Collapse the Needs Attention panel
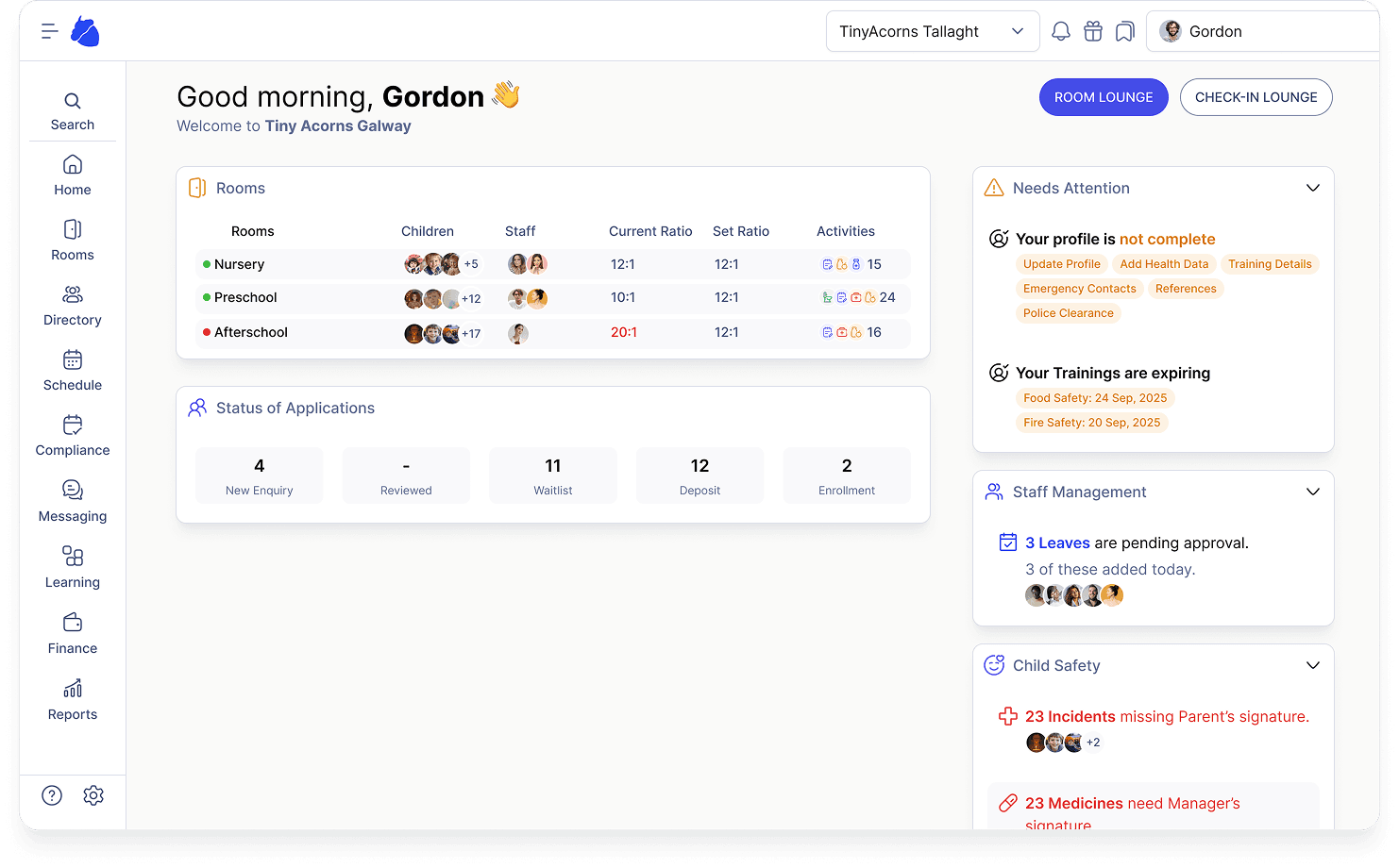Viewport: 1399px width, 868px height. click(1313, 188)
